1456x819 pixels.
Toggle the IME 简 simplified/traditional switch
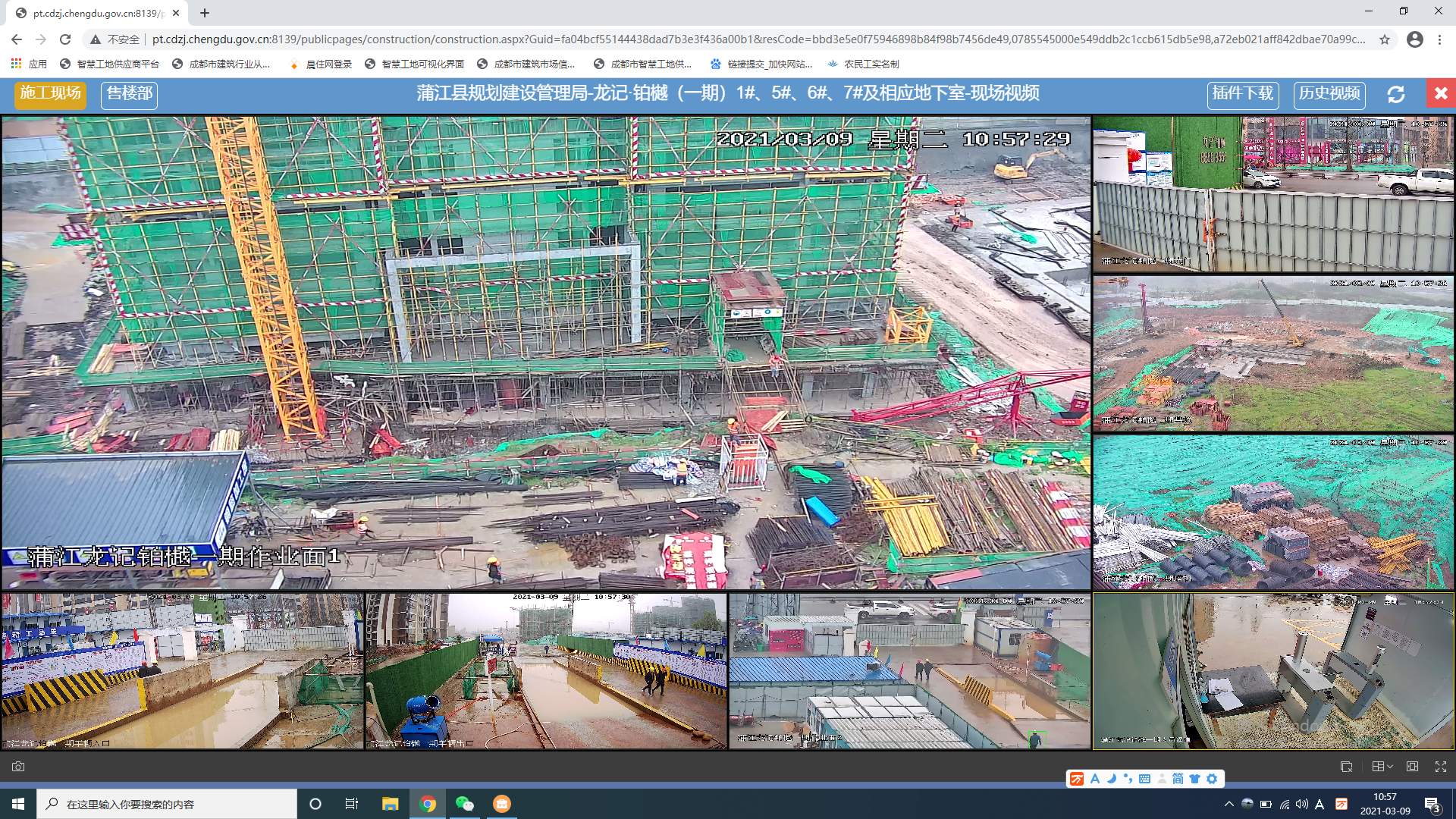click(x=1178, y=779)
